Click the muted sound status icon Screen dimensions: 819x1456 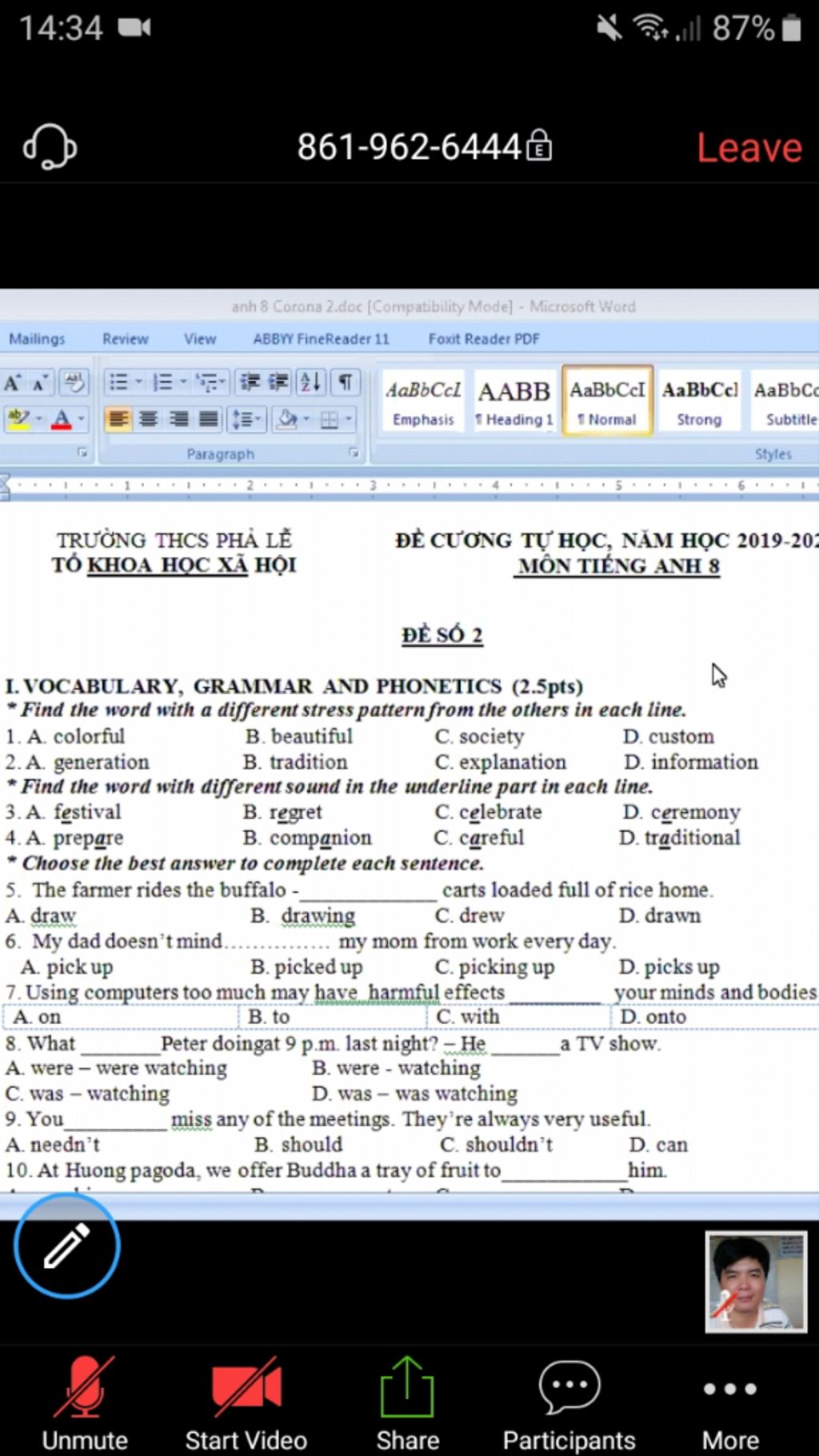[609, 29]
